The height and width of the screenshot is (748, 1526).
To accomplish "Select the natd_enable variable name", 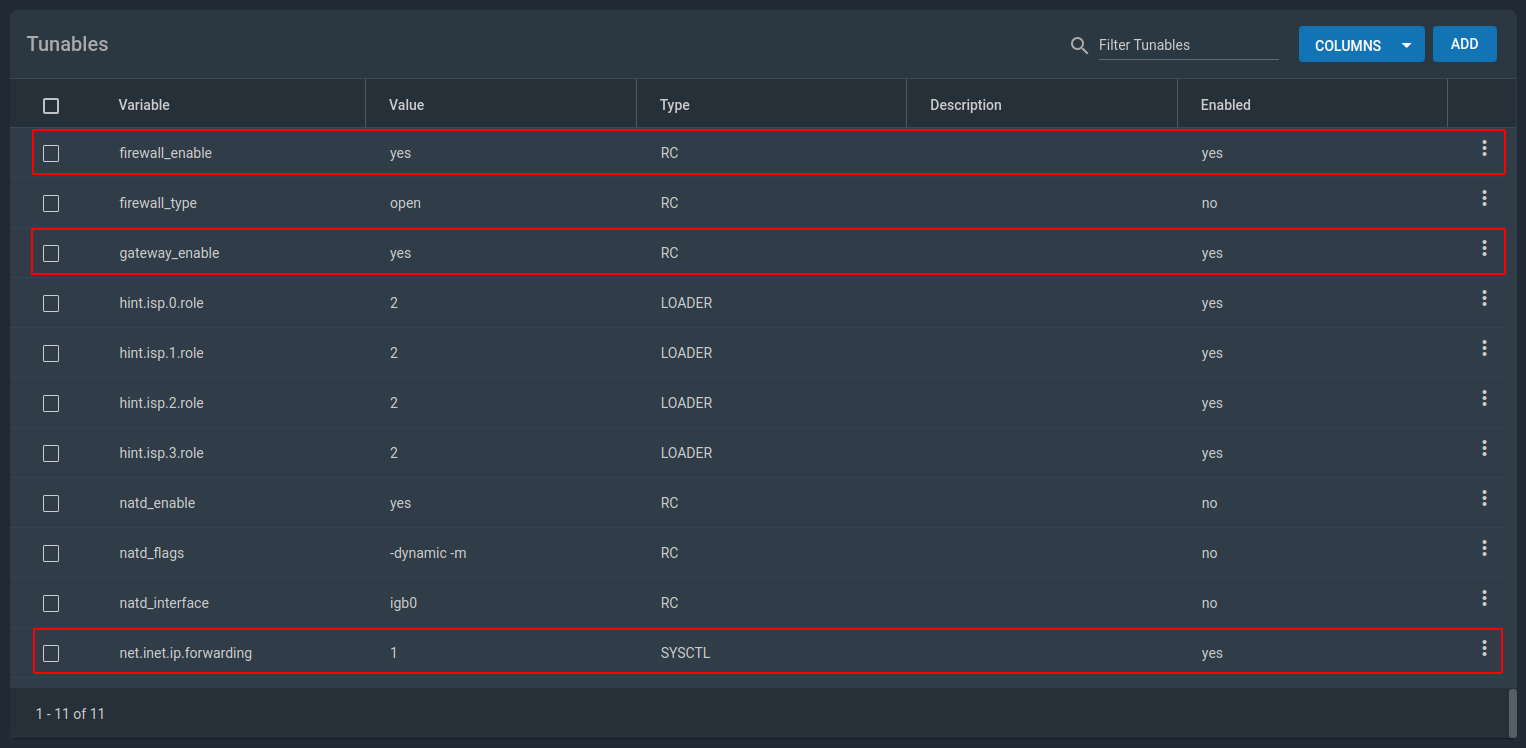I will [157, 503].
